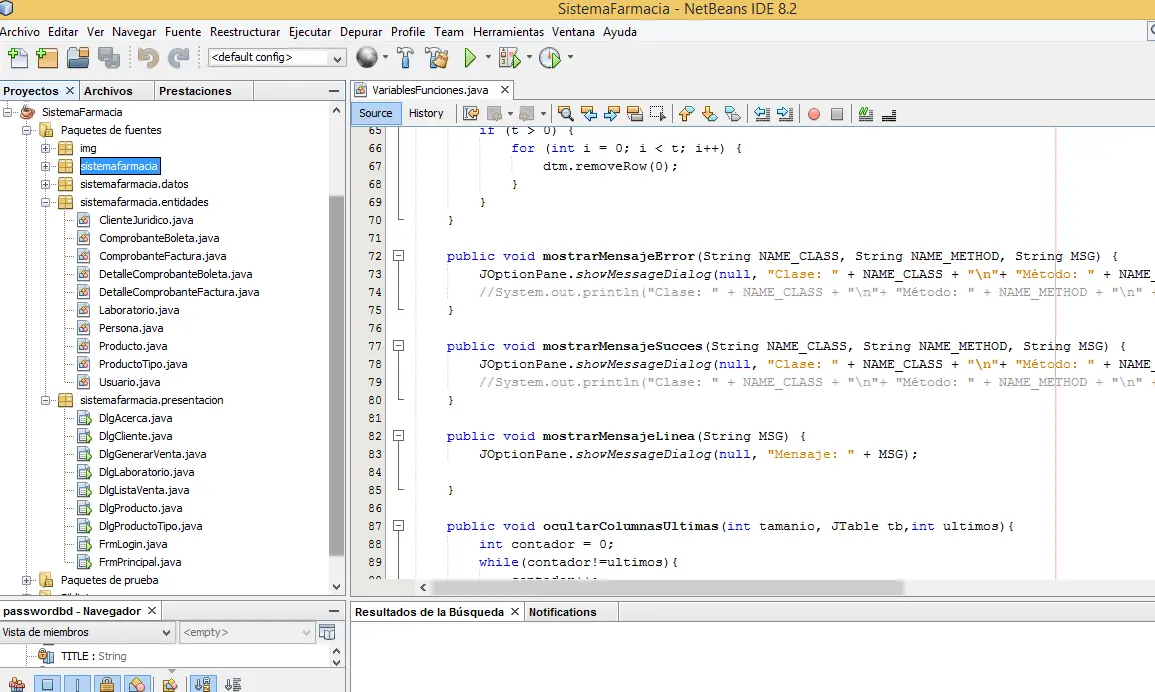Click the editor horizontal scrollbar
1155x692 pixels.
tap(668, 588)
